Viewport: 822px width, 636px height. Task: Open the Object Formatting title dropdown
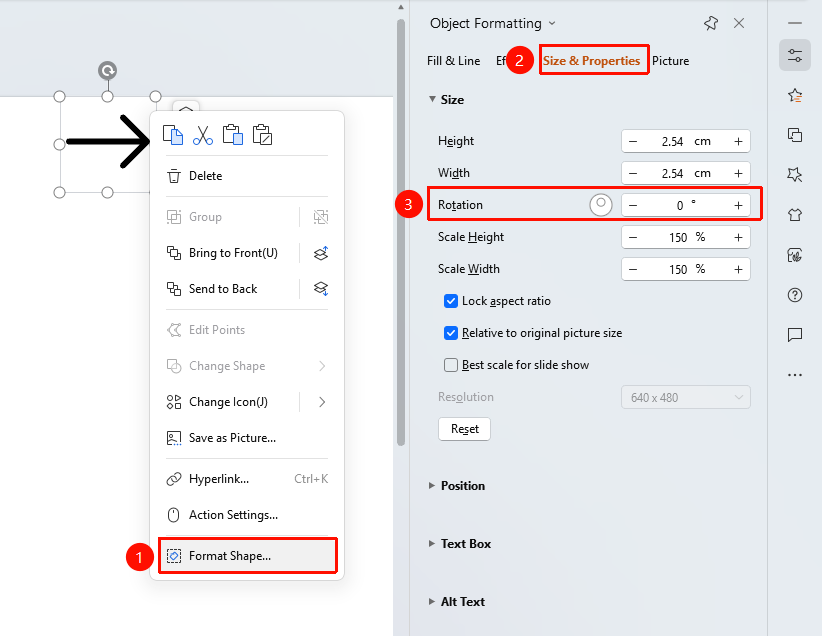[552, 24]
